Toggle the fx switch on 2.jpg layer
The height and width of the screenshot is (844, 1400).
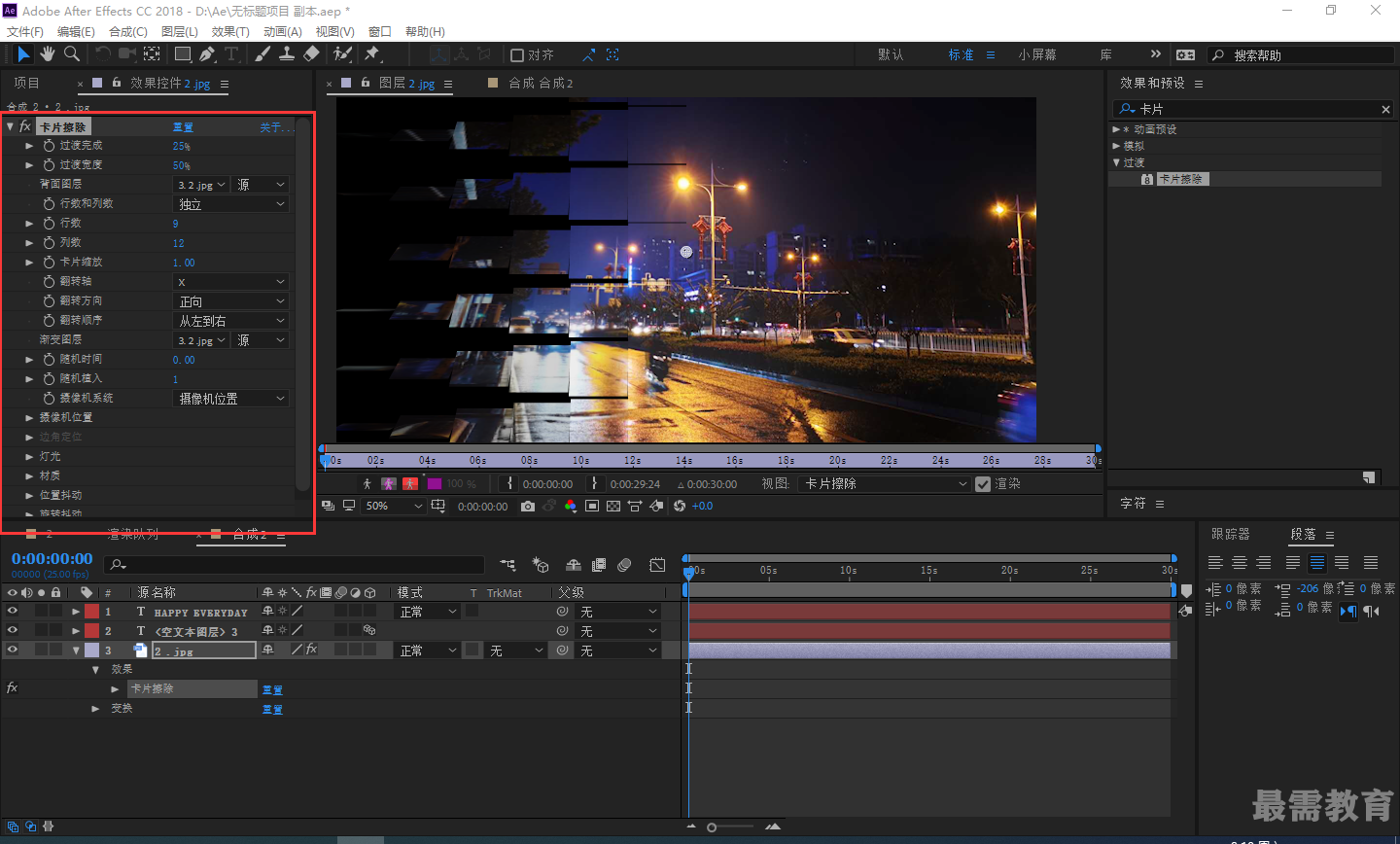pyautogui.click(x=311, y=650)
